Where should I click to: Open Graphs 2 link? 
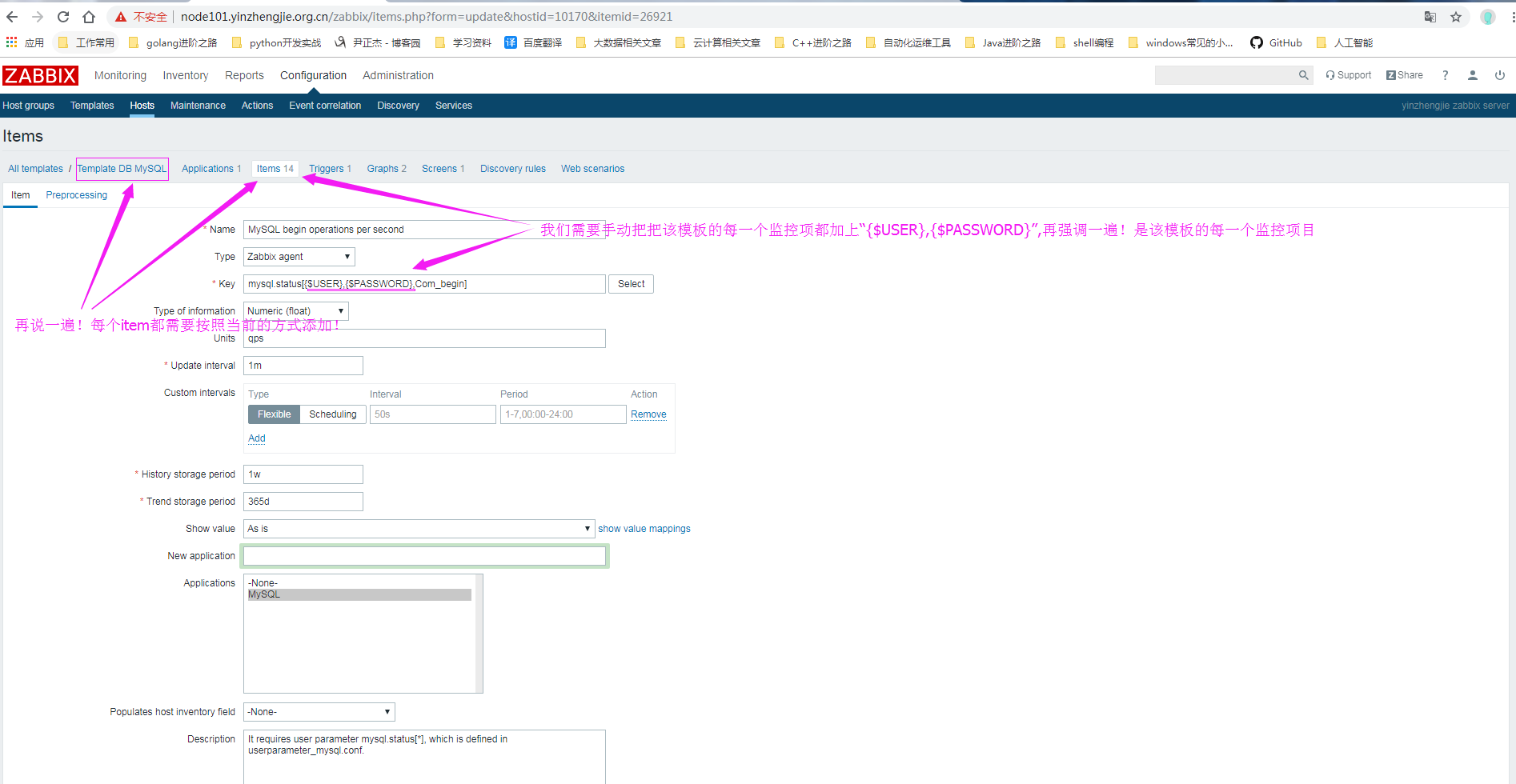pyautogui.click(x=387, y=169)
